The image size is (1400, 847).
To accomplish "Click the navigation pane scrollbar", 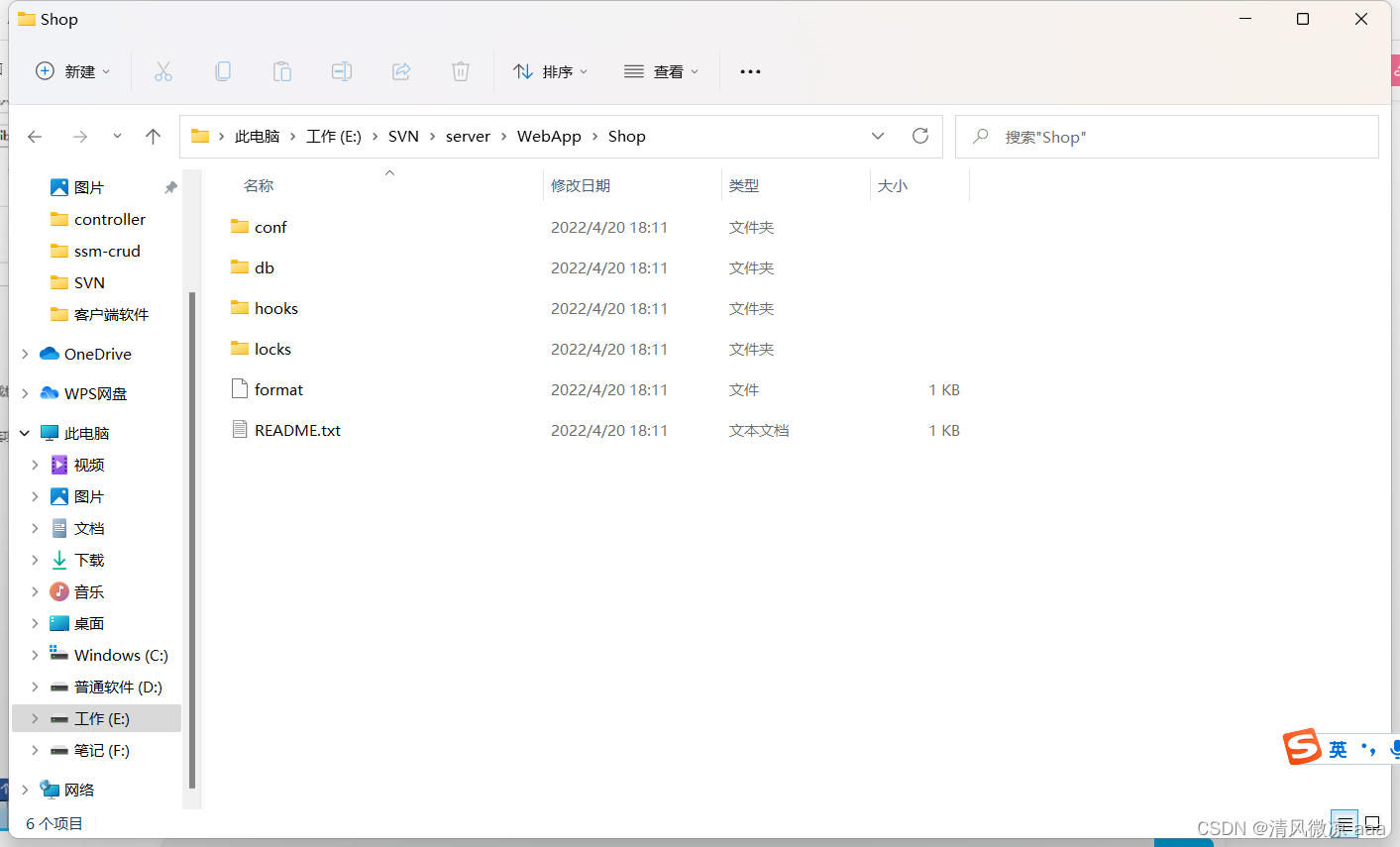I will tap(192, 540).
